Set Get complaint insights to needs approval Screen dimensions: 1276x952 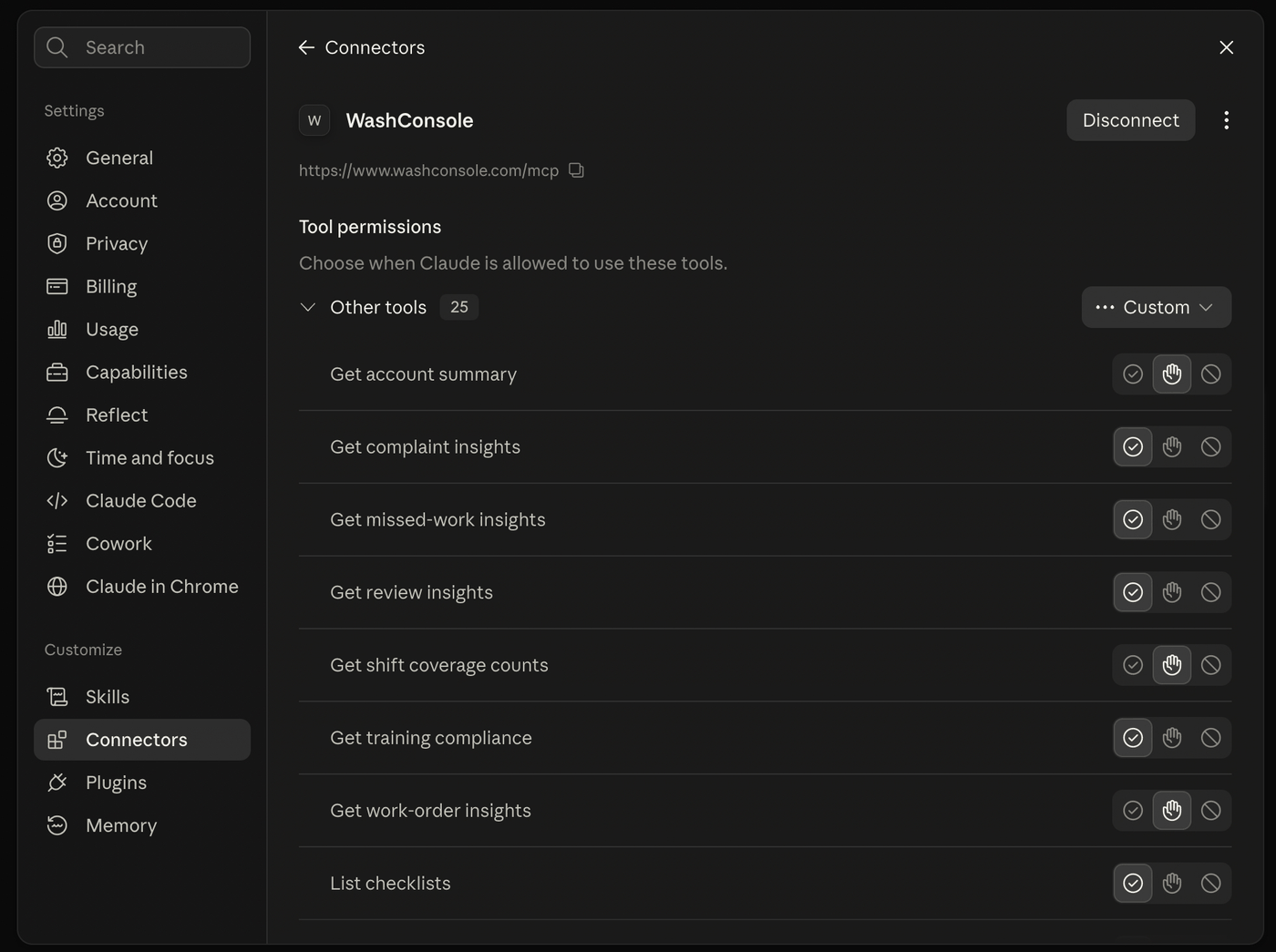point(1172,447)
